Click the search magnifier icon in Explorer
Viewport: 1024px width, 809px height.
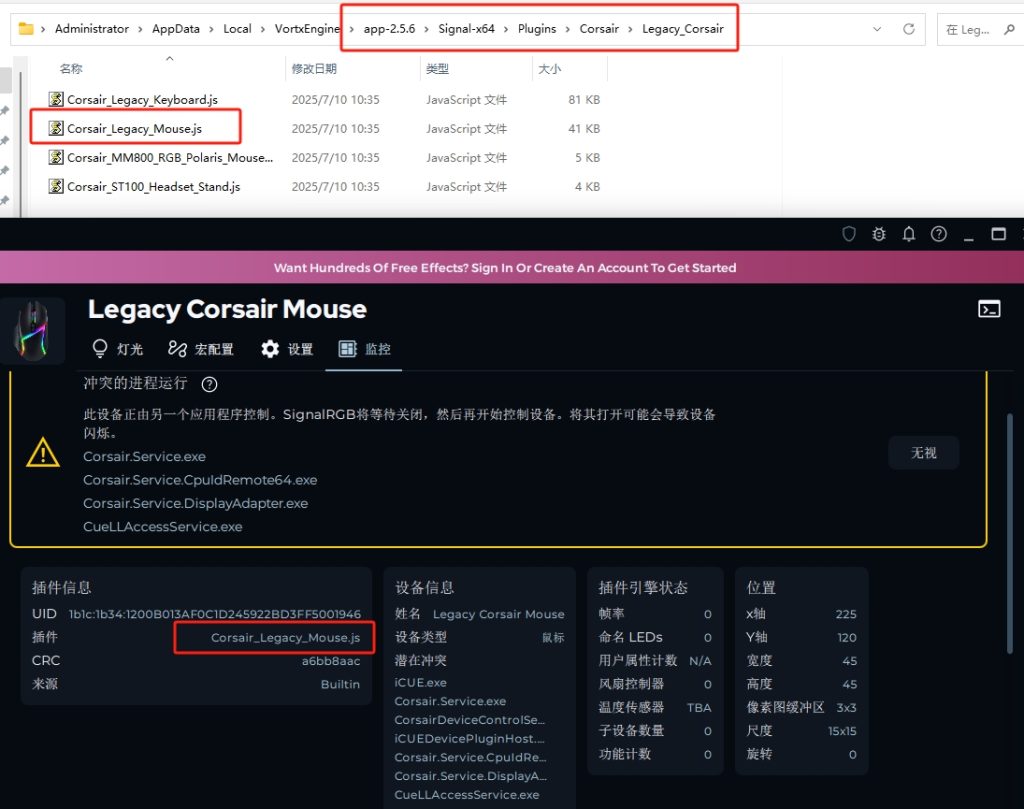pos(1009,29)
